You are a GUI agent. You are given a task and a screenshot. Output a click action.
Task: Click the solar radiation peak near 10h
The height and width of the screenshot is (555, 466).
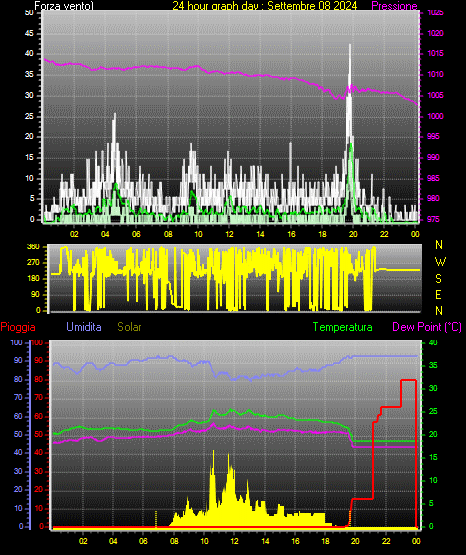(213, 452)
